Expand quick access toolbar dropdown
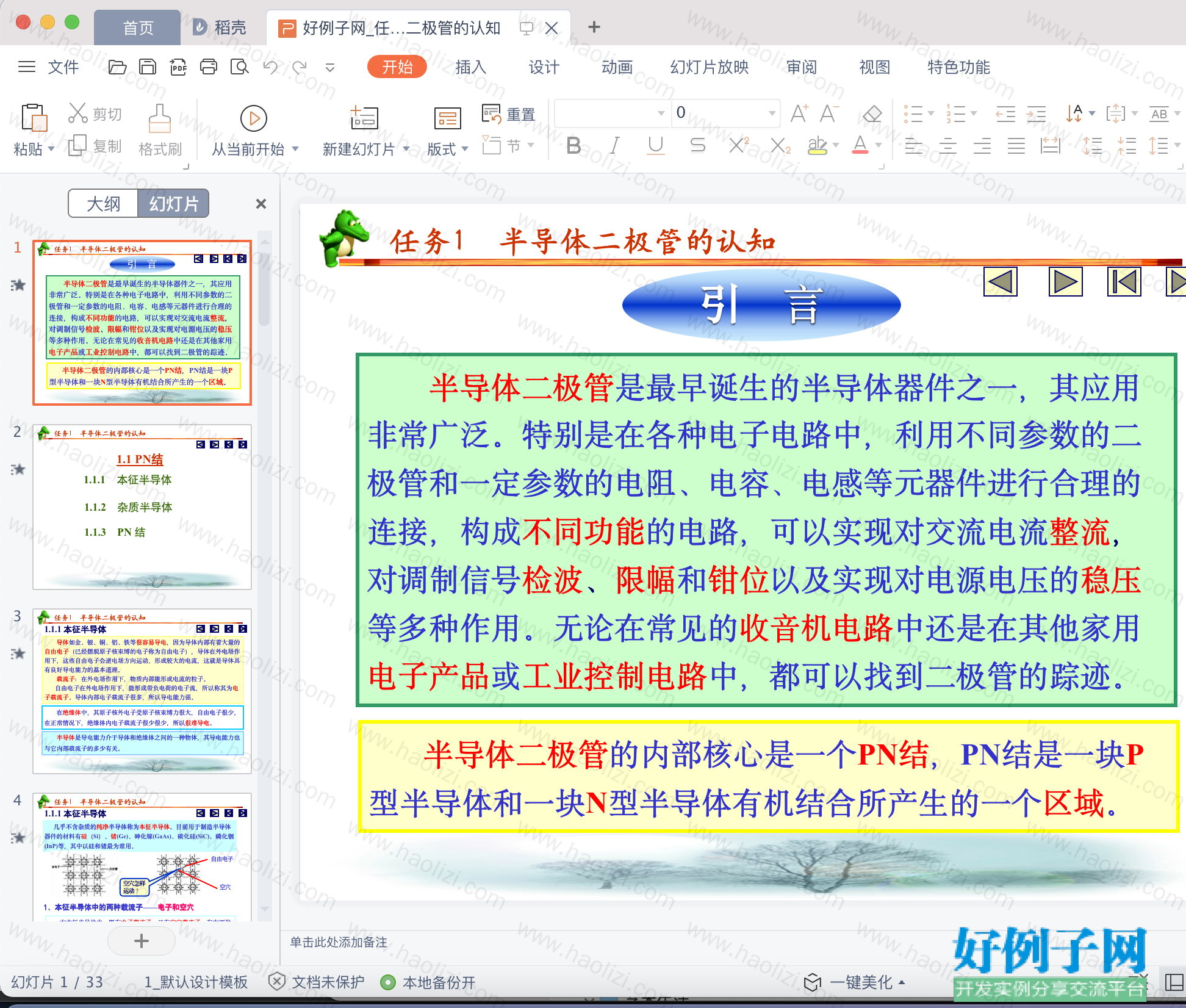 (x=330, y=68)
